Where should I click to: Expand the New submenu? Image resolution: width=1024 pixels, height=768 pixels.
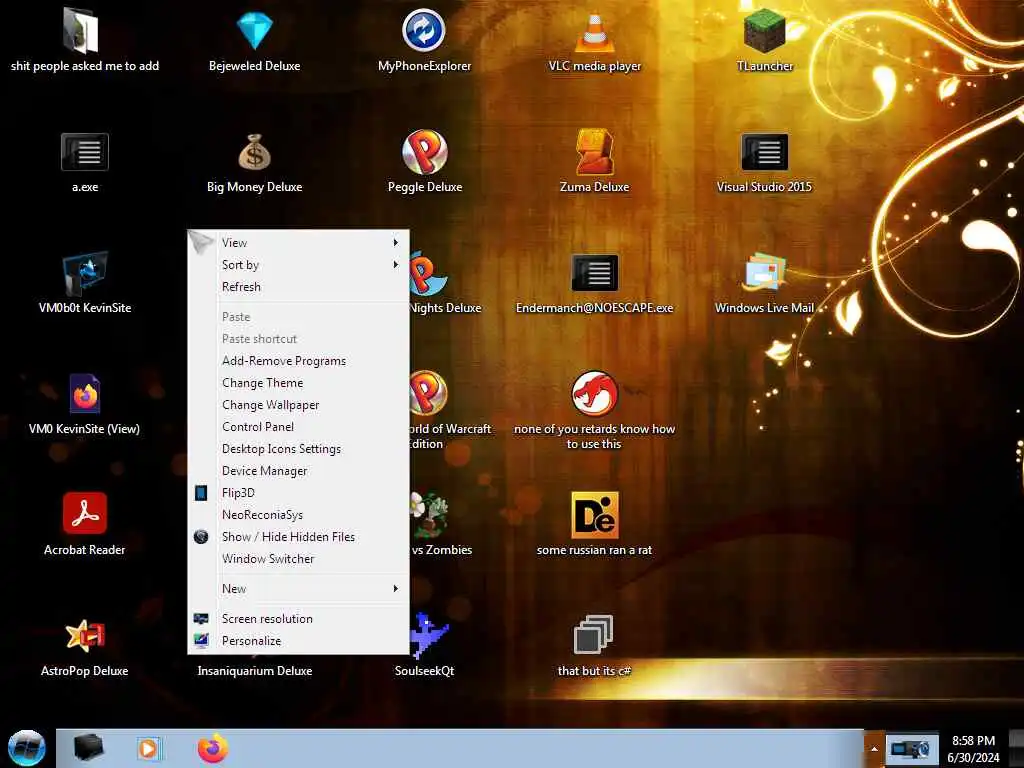(298, 589)
